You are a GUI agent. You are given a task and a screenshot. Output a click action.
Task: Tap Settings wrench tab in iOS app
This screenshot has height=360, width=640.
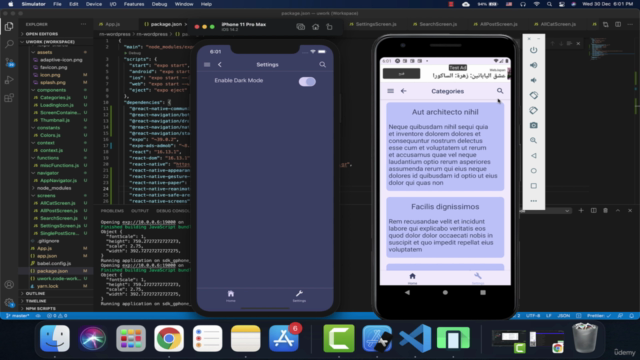pos(299,296)
